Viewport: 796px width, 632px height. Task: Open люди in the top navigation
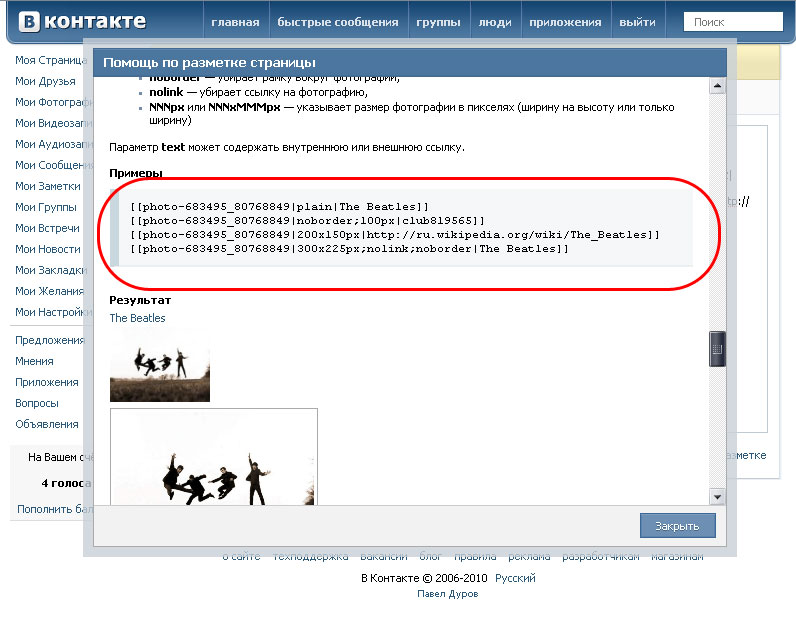495,22
